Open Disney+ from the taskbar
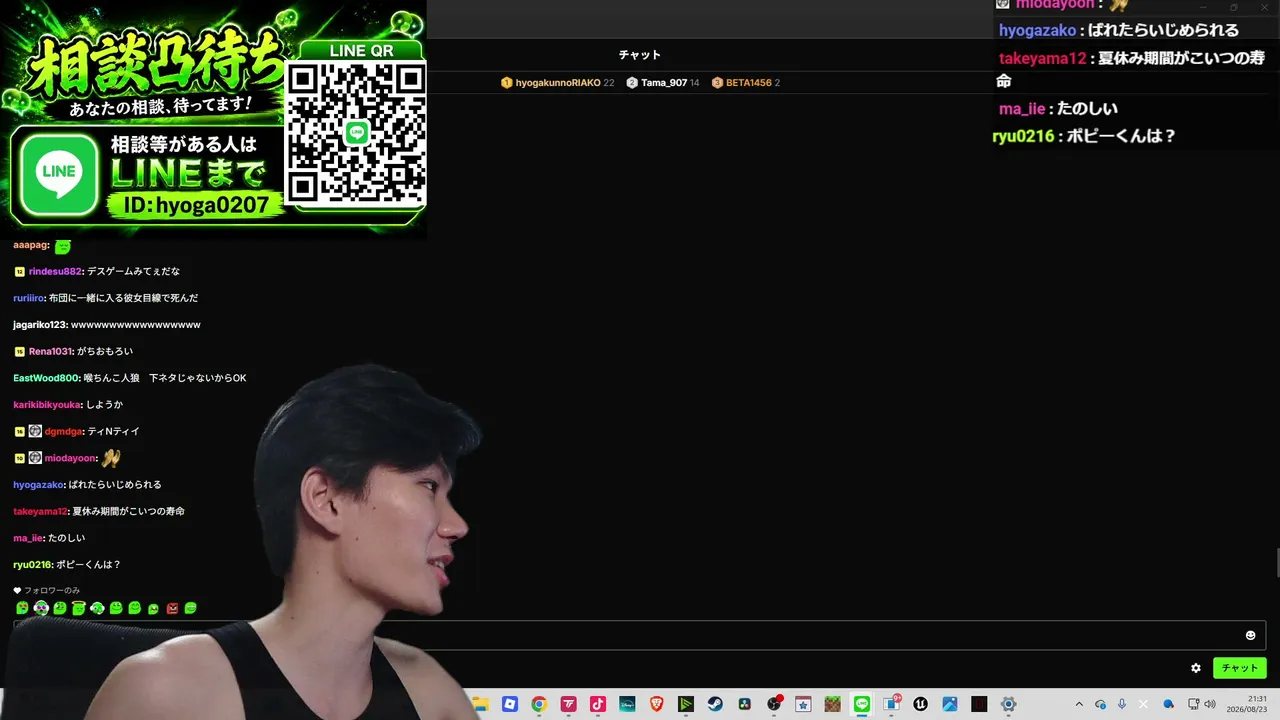This screenshot has height=720, width=1280. 627,704
